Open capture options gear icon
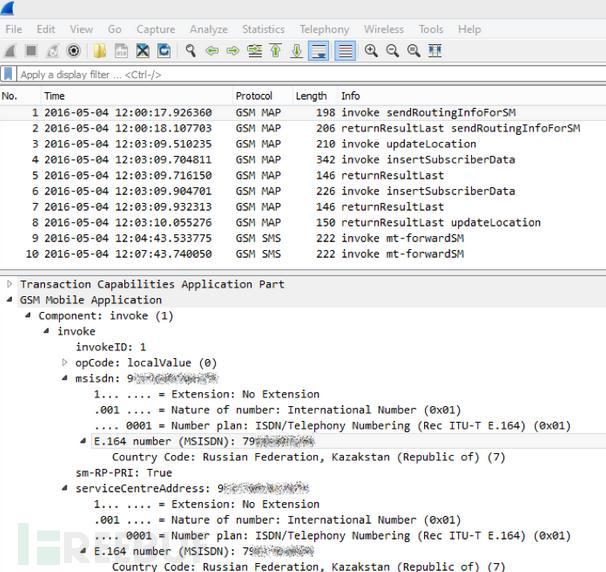This screenshot has width=606, height=572. click(74, 51)
